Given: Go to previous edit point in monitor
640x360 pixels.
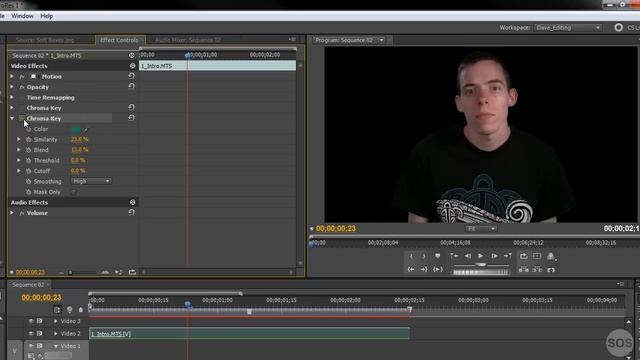Looking at the screenshot, I should click(x=454, y=256).
